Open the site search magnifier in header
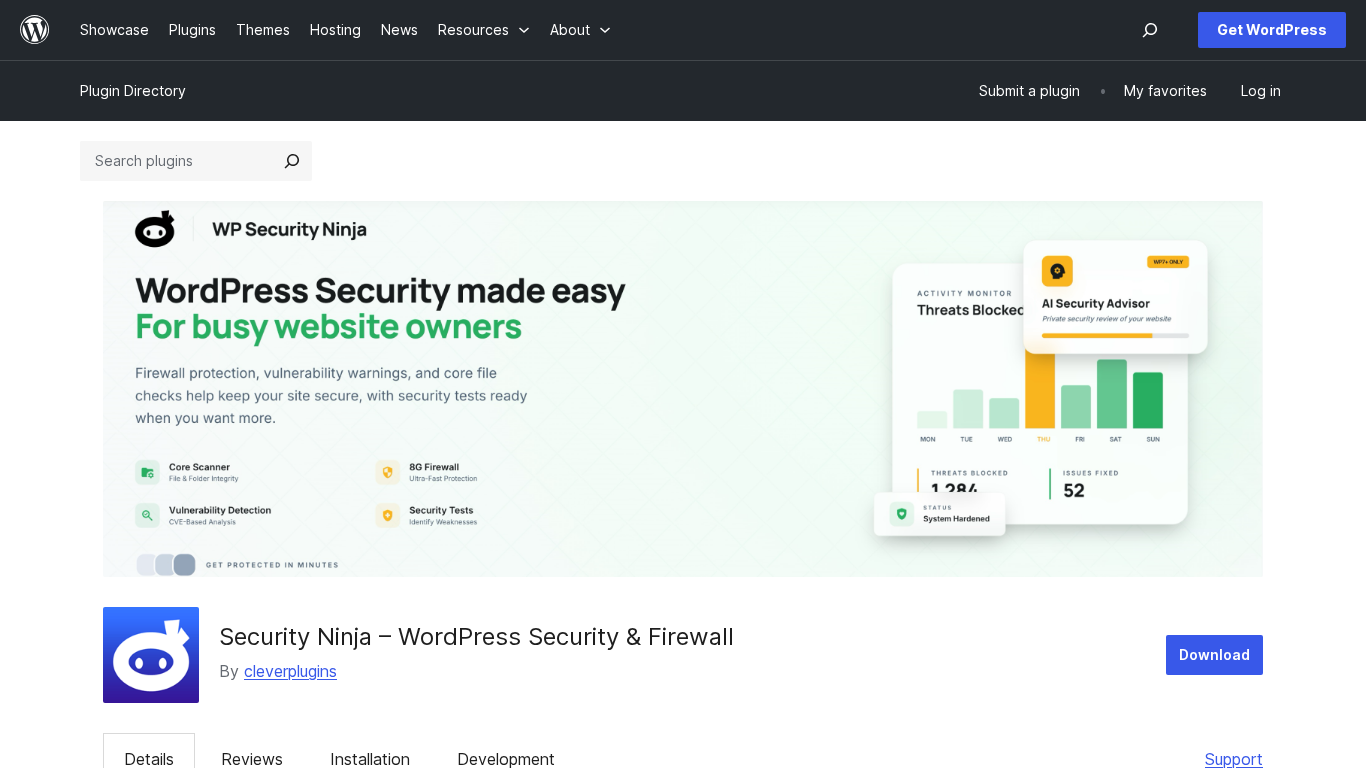The image size is (1366, 768). [x=1150, y=30]
